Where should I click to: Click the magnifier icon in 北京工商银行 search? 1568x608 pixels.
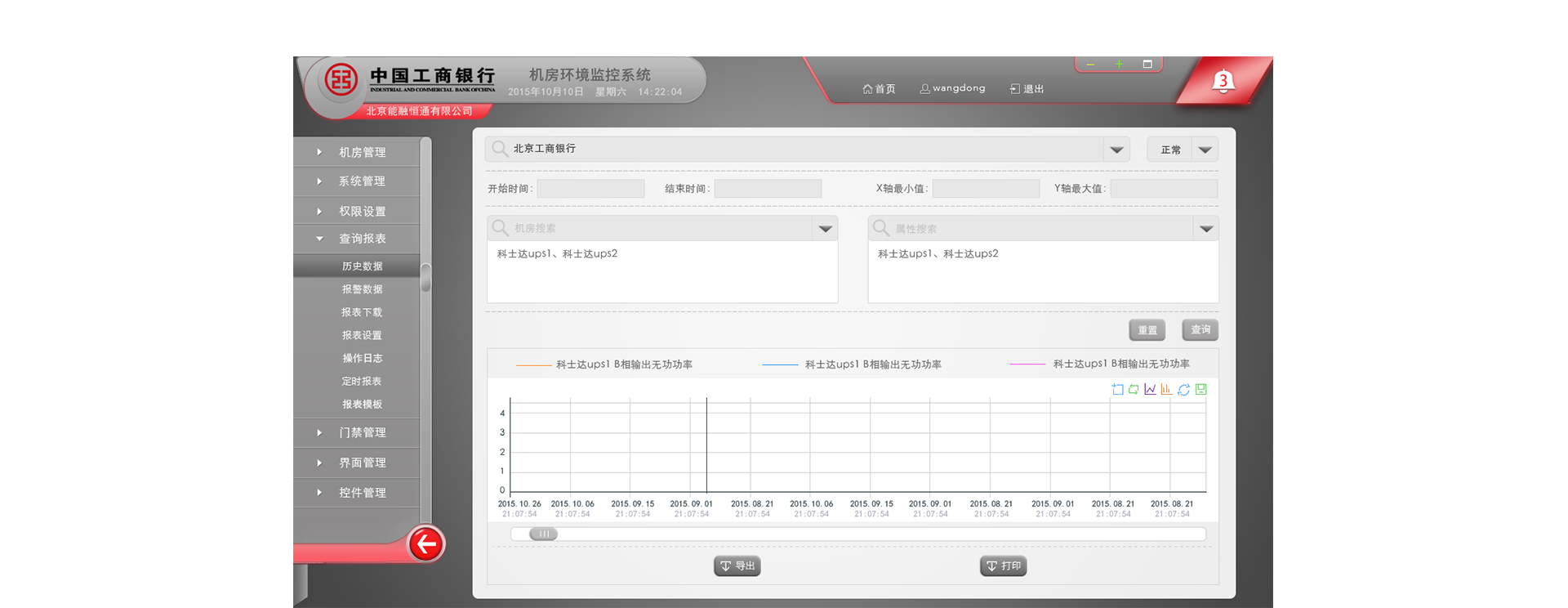(499, 149)
